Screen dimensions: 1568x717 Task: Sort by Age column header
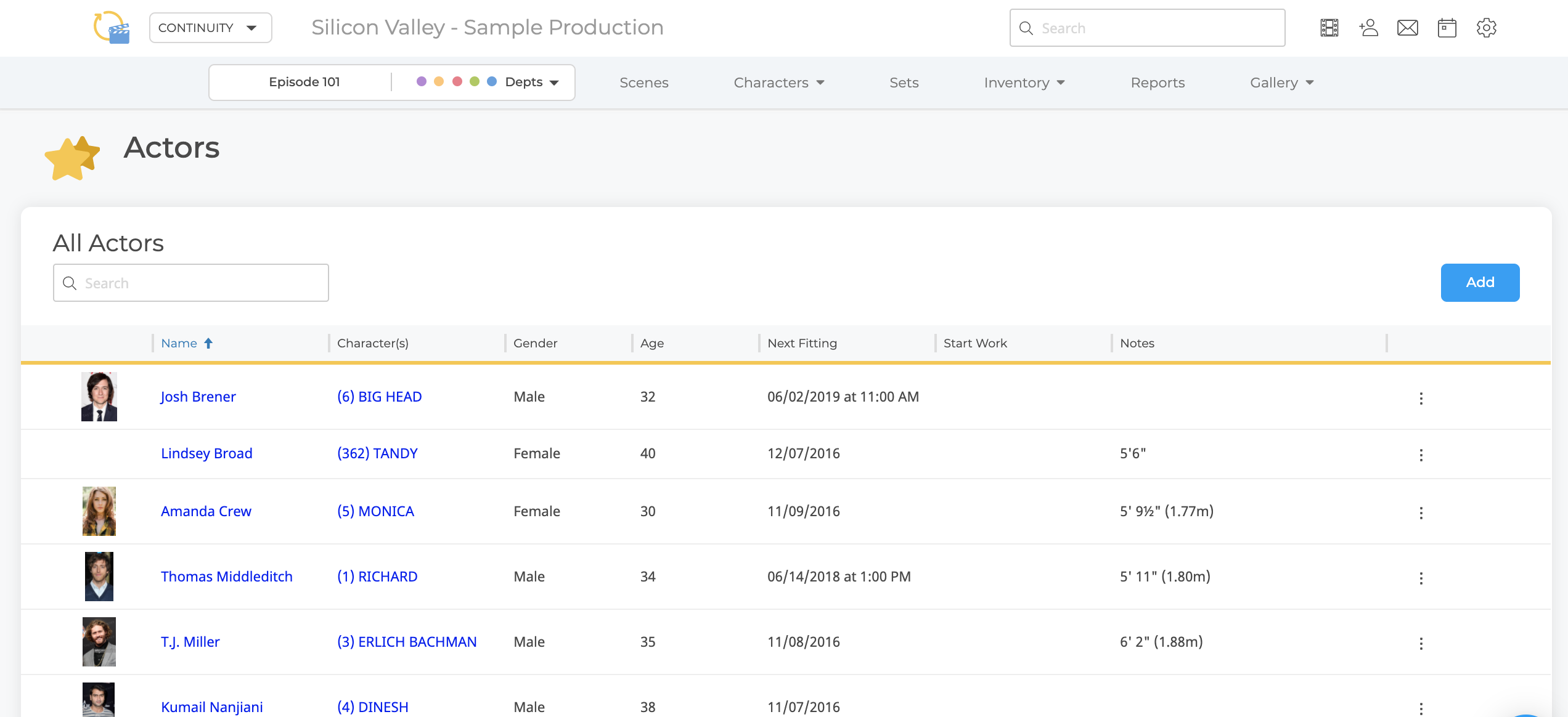(652, 343)
